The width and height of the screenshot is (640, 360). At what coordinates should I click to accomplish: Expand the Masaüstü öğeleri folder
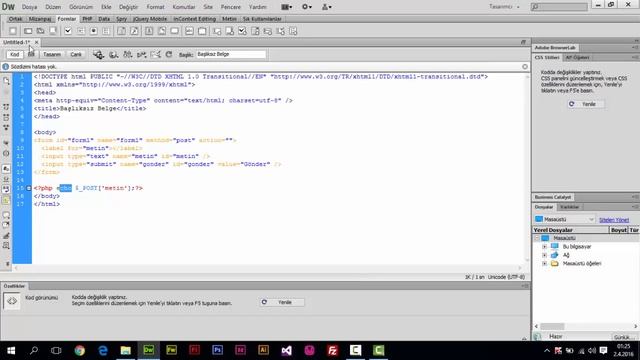544,264
